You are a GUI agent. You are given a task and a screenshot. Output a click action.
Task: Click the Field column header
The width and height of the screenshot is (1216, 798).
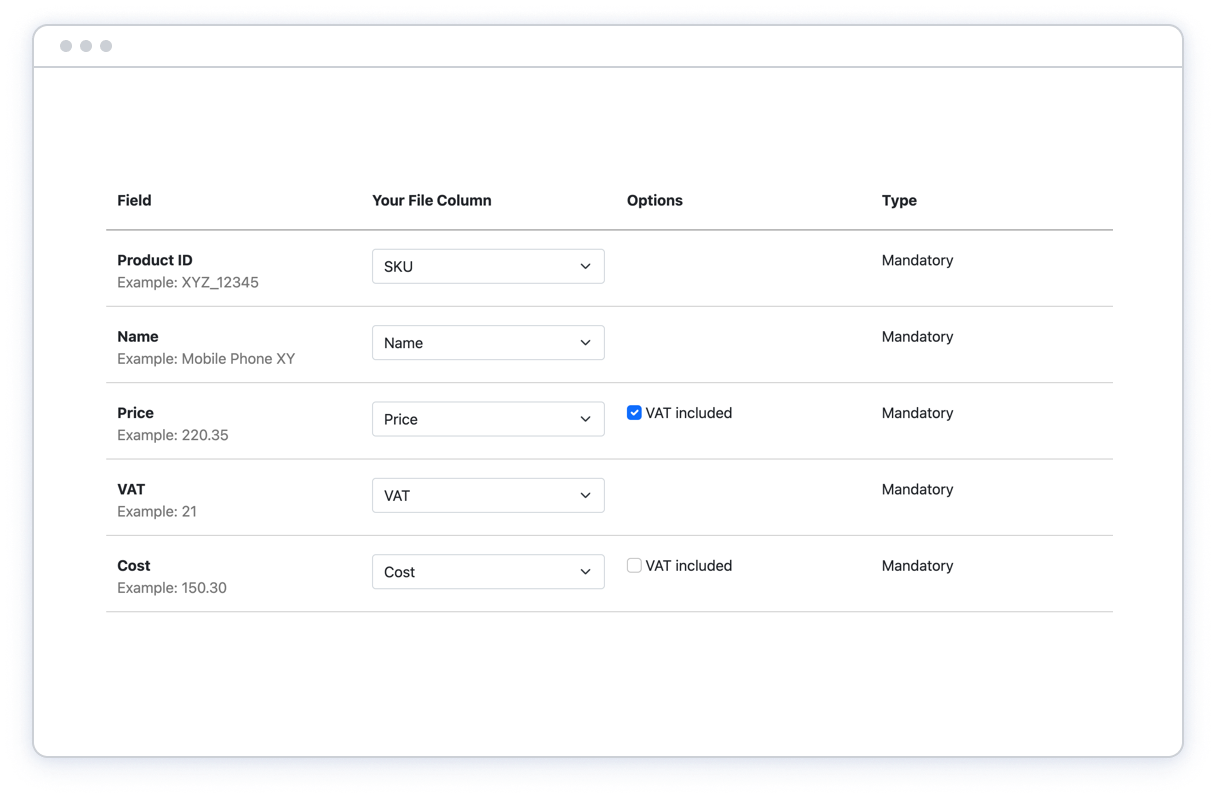point(134,200)
